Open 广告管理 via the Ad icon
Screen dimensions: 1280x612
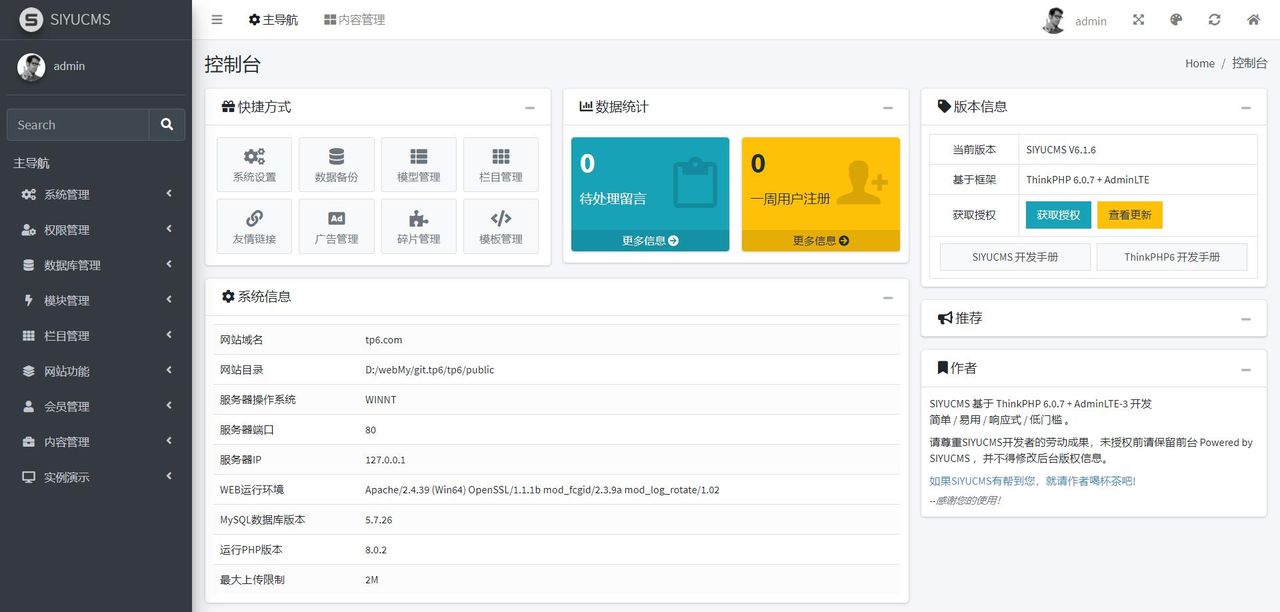tap(336, 225)
